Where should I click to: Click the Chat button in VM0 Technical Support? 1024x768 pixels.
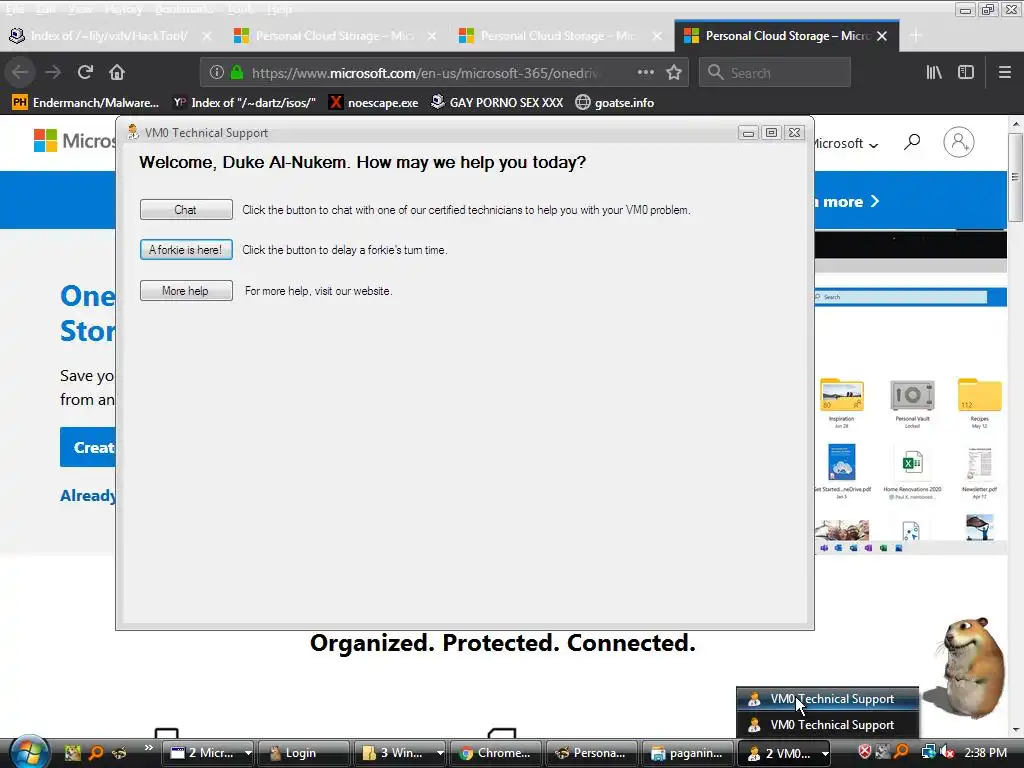coord(186,210)
